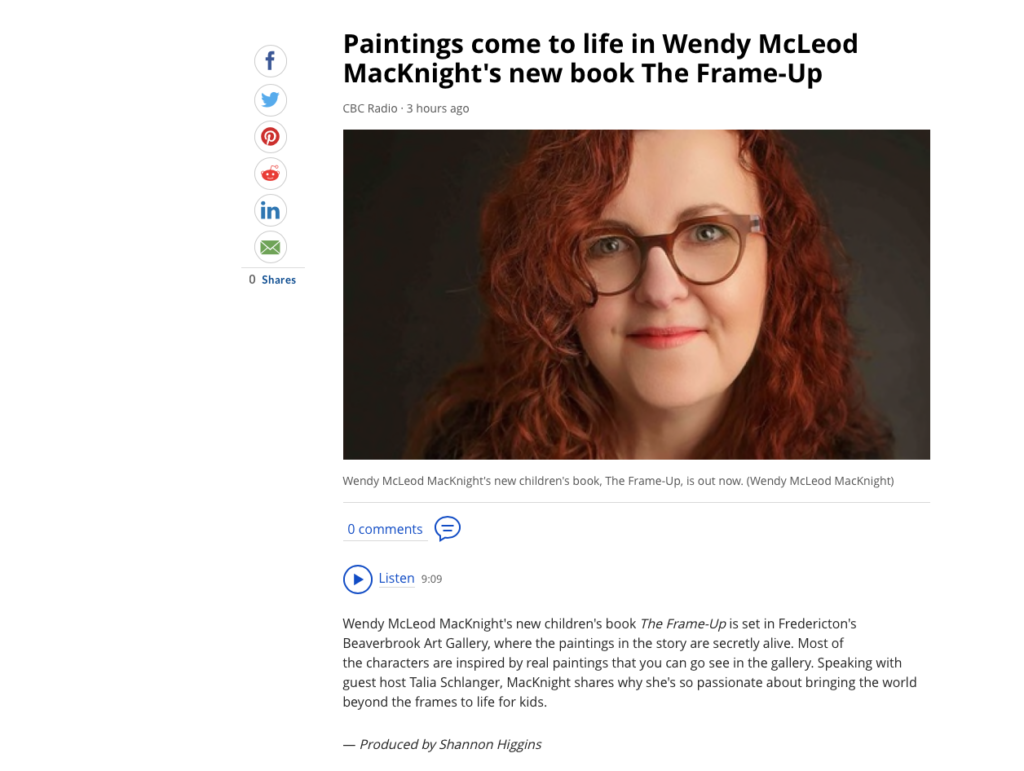Email the article with envelope icon
Image resolution: width=1024 pixels, height=771 pixels.
[270, 247]
